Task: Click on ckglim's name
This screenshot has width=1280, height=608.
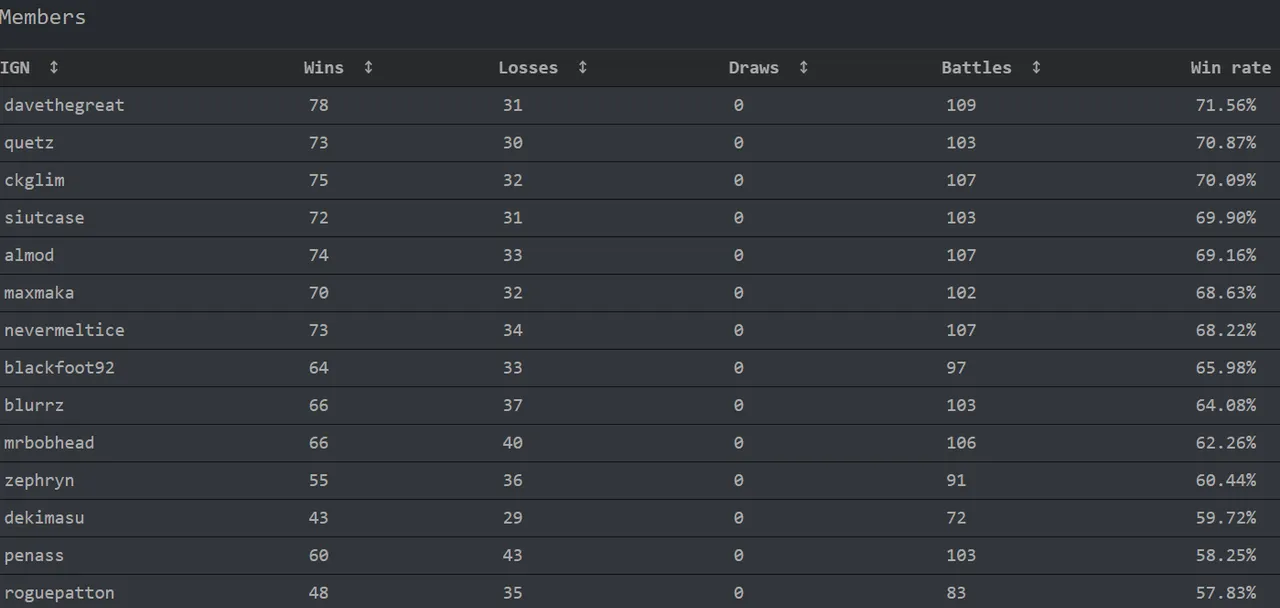Action: 34,180
